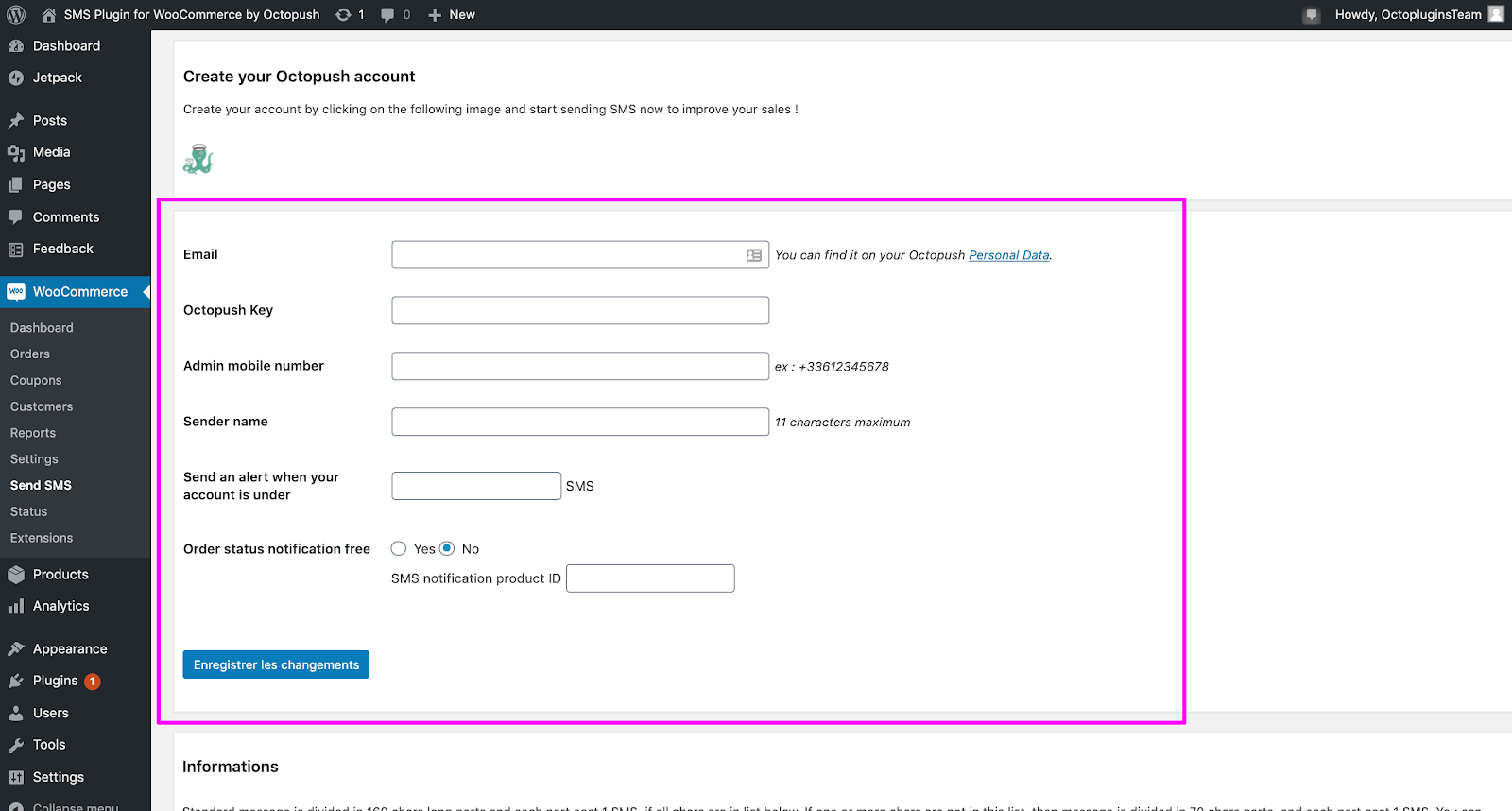Open the Reports submenu item
This screenshot has width=1512, height=811.
pyautogui.click(x=33, y=433)
